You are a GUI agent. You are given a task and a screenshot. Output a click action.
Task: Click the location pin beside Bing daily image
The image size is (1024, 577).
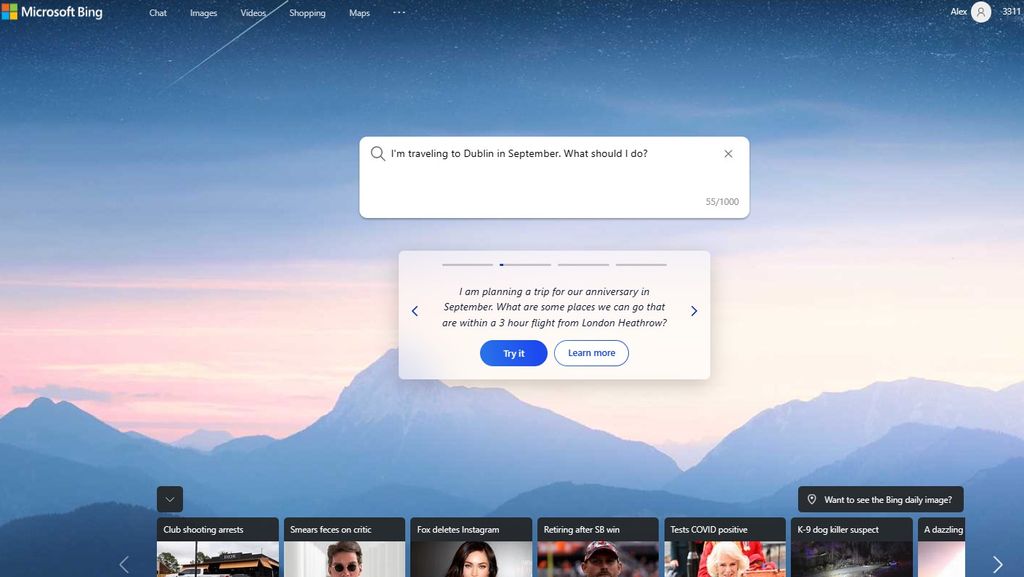click(812, 498)
